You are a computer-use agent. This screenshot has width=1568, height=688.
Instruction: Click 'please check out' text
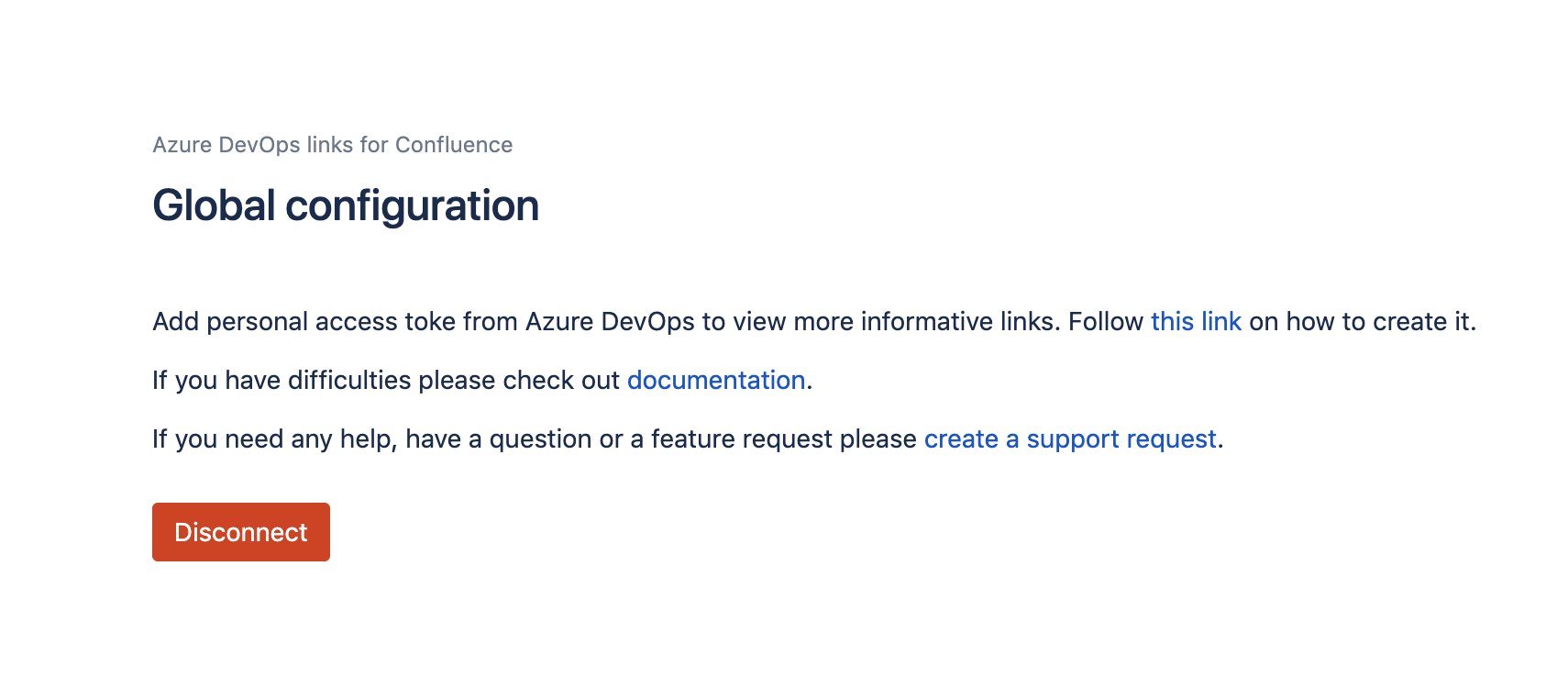pyautogui.click(x=519, y=381)
